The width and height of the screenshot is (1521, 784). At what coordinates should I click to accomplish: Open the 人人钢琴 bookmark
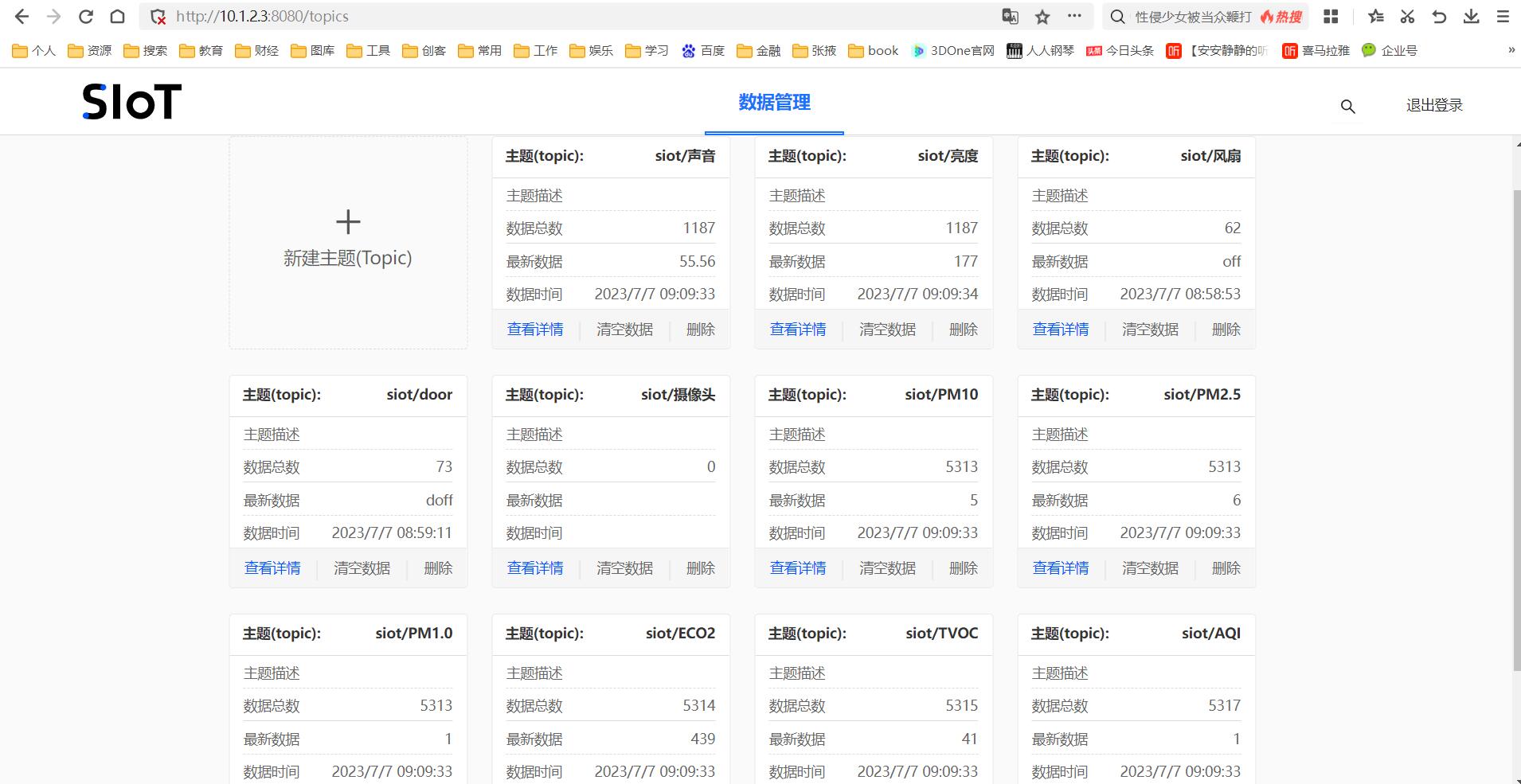pos(1041,50)
